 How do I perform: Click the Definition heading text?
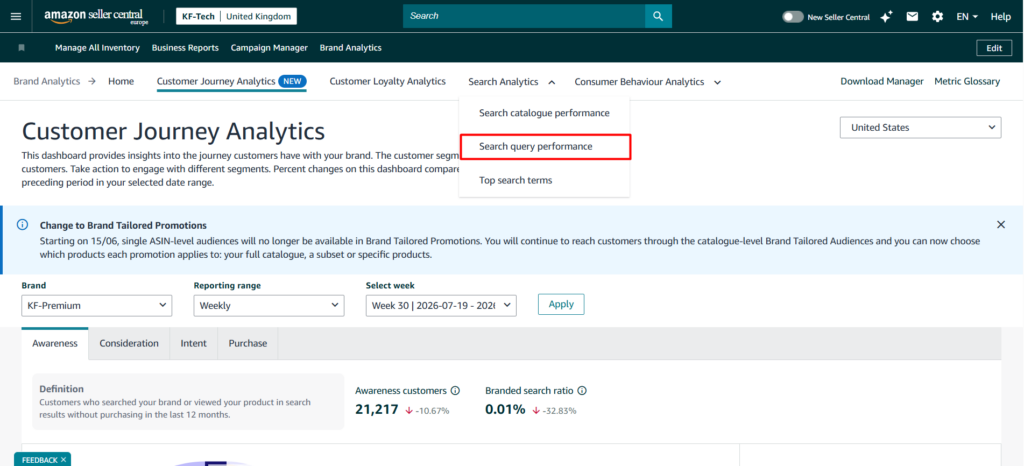(x=61, y=389)
